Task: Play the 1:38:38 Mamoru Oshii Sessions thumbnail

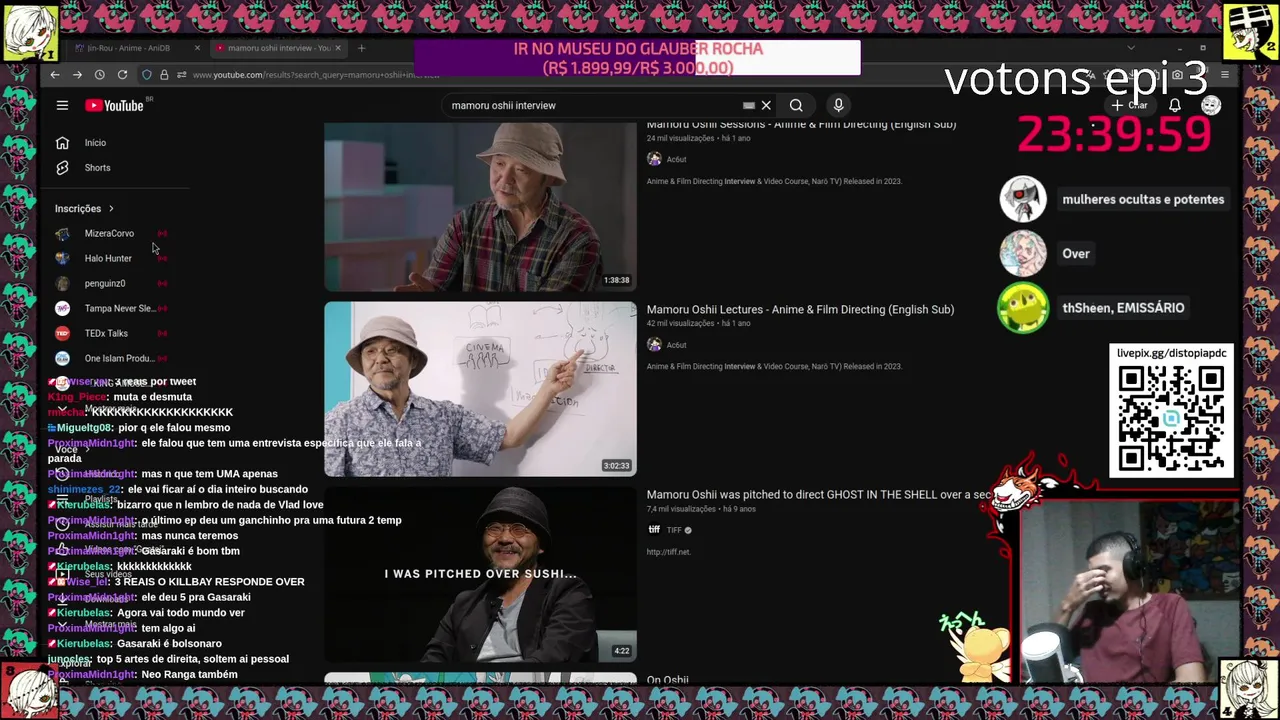Action: click(480, 206)
